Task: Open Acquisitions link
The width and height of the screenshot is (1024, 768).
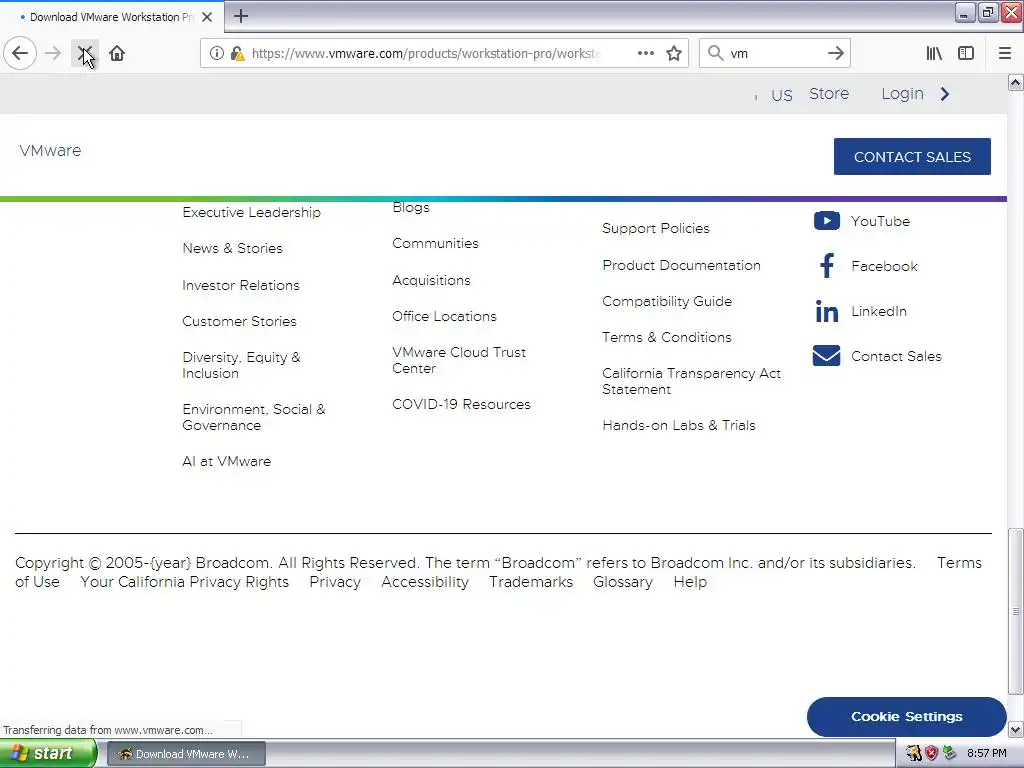Action: 431,280
